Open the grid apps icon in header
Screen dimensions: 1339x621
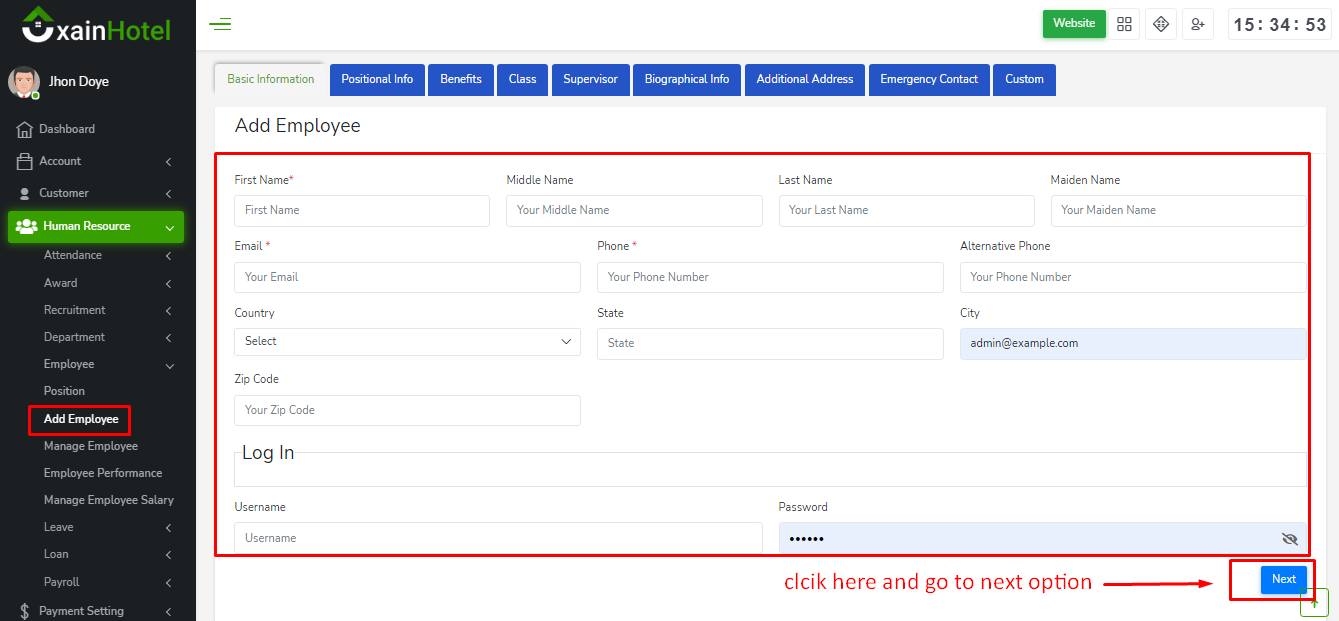1124,24
